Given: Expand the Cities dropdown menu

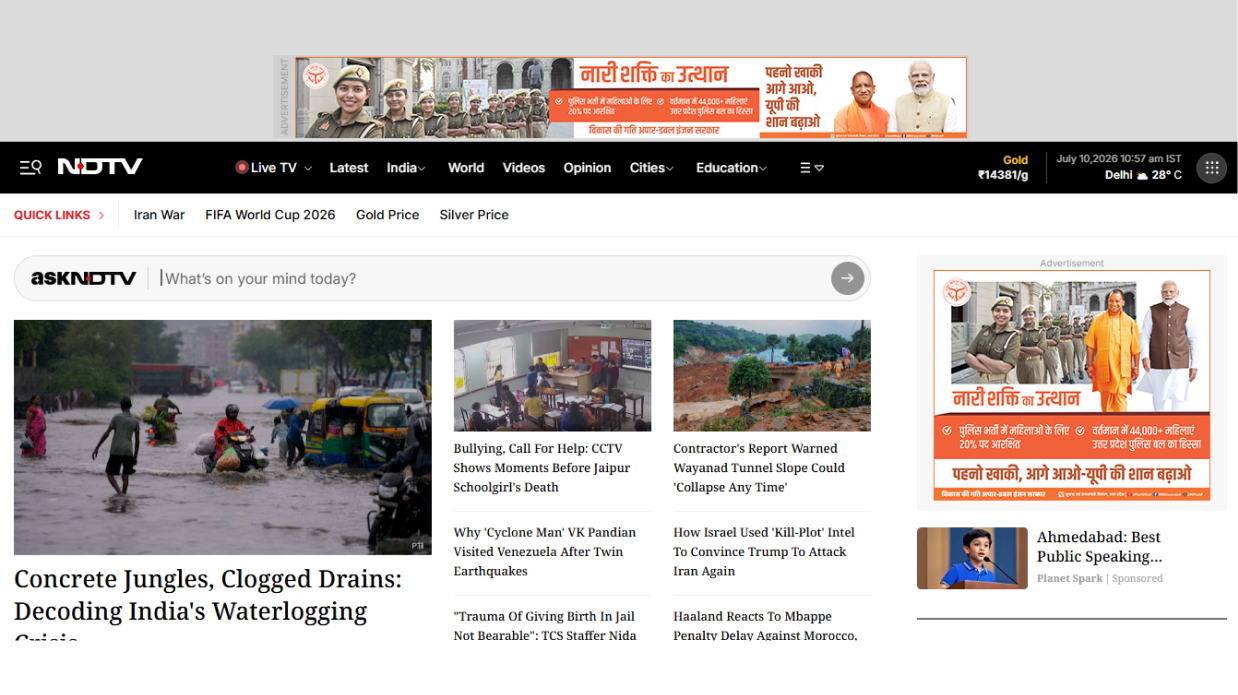Looking at the screenshot, I should tap(670, 169).
